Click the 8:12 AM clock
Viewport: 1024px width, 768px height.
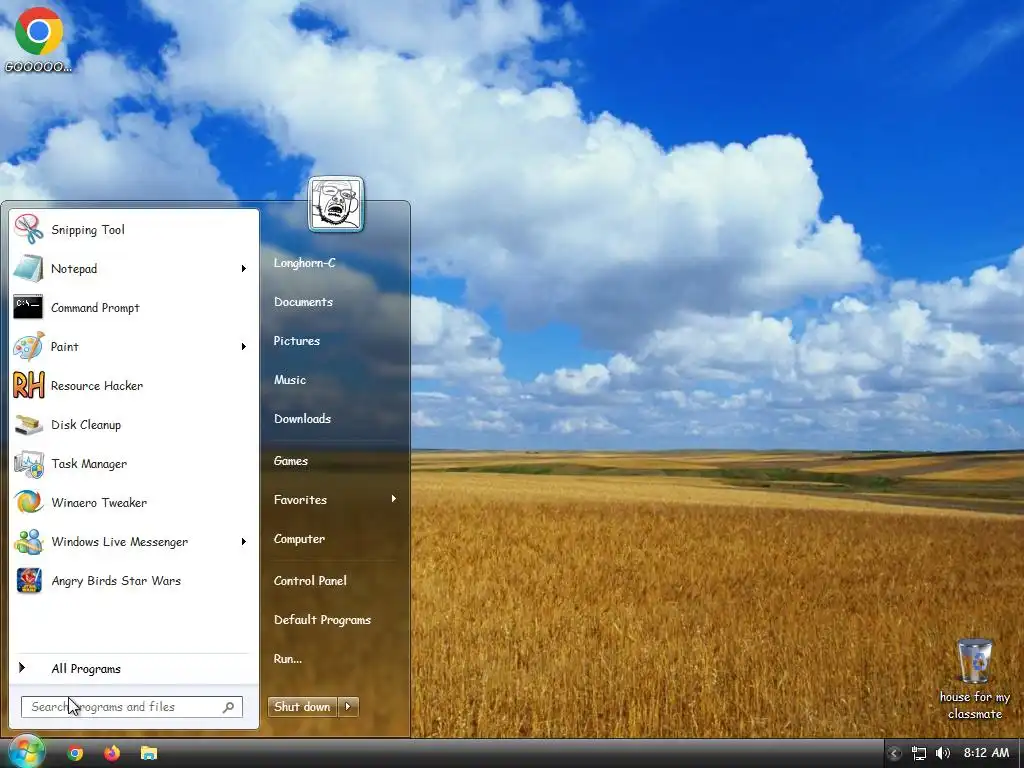(986, 753)
